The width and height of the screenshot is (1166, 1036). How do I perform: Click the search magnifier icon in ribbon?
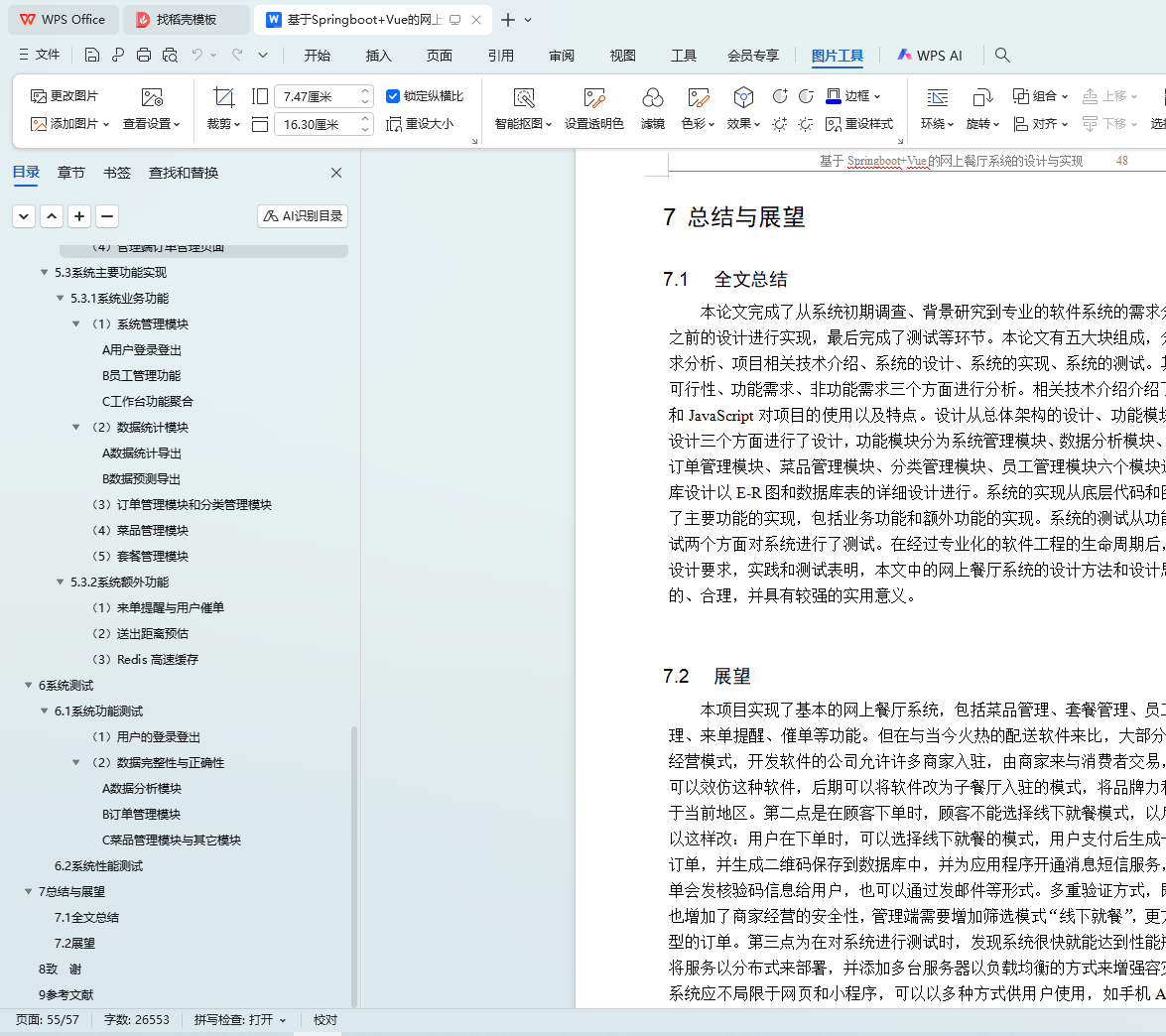coord(1001,55)
